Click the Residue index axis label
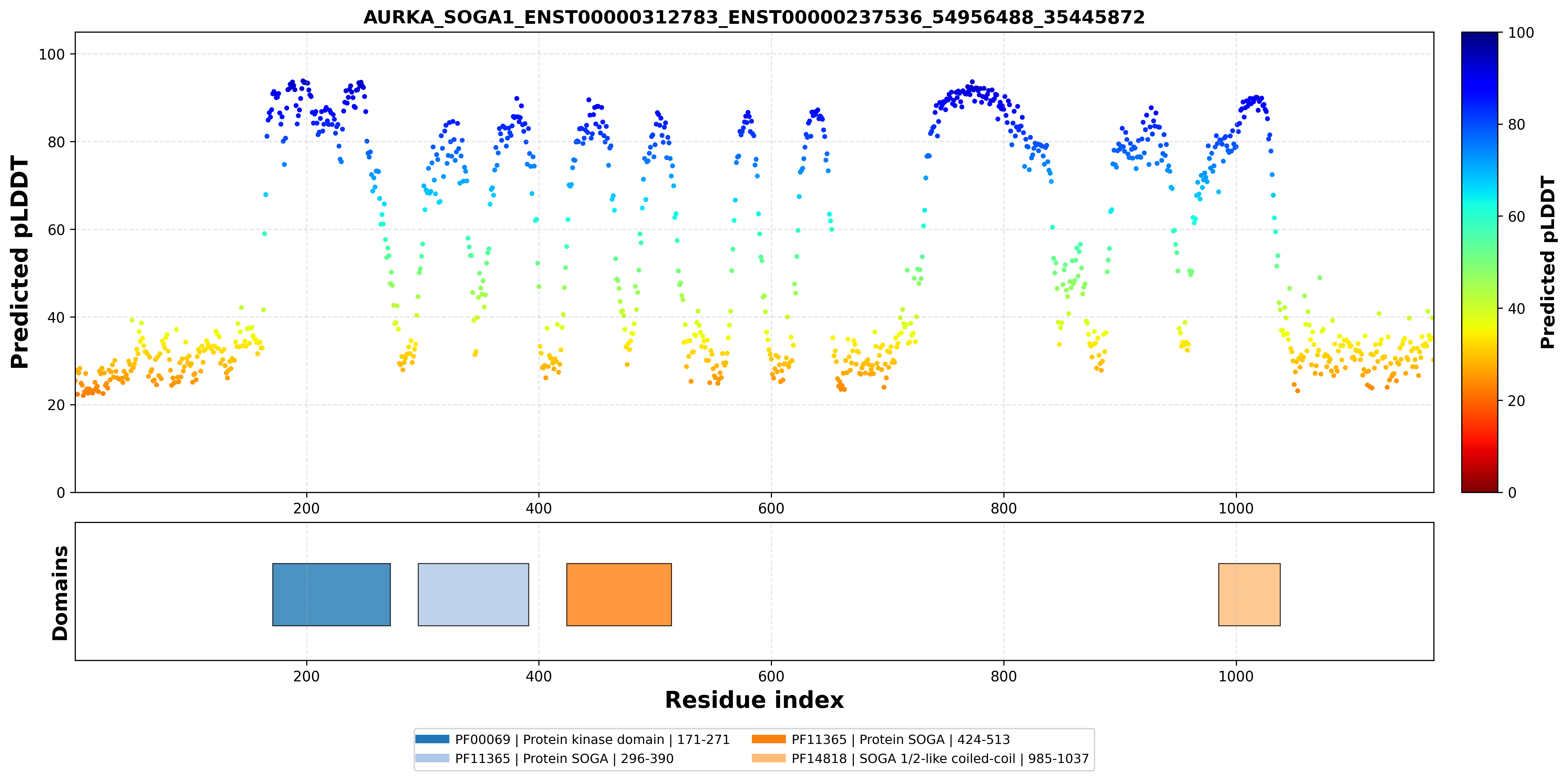This screenshot has height=781, width=1568. click(x=754, y=700)
